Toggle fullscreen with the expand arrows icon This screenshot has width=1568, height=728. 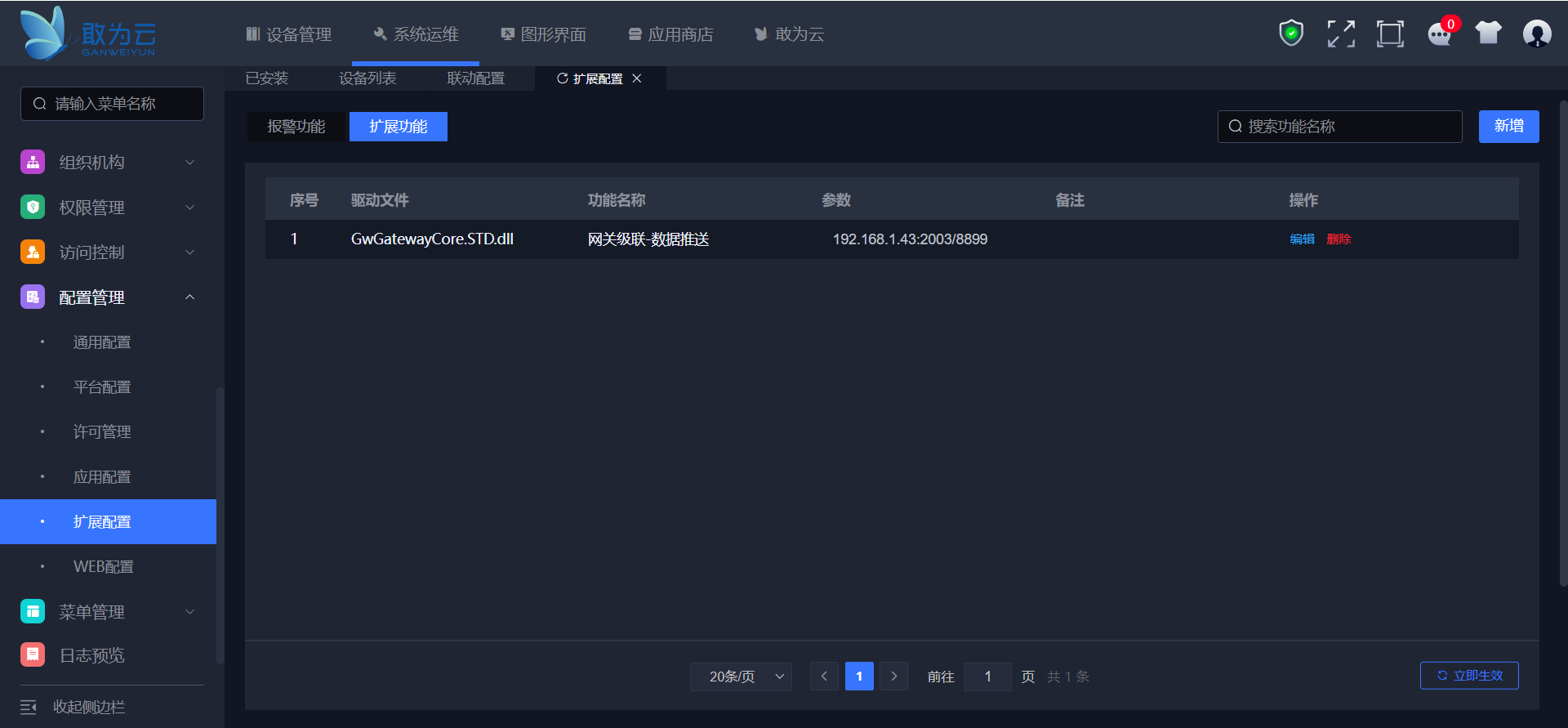pyautogui.click(x=1341, y=33)
